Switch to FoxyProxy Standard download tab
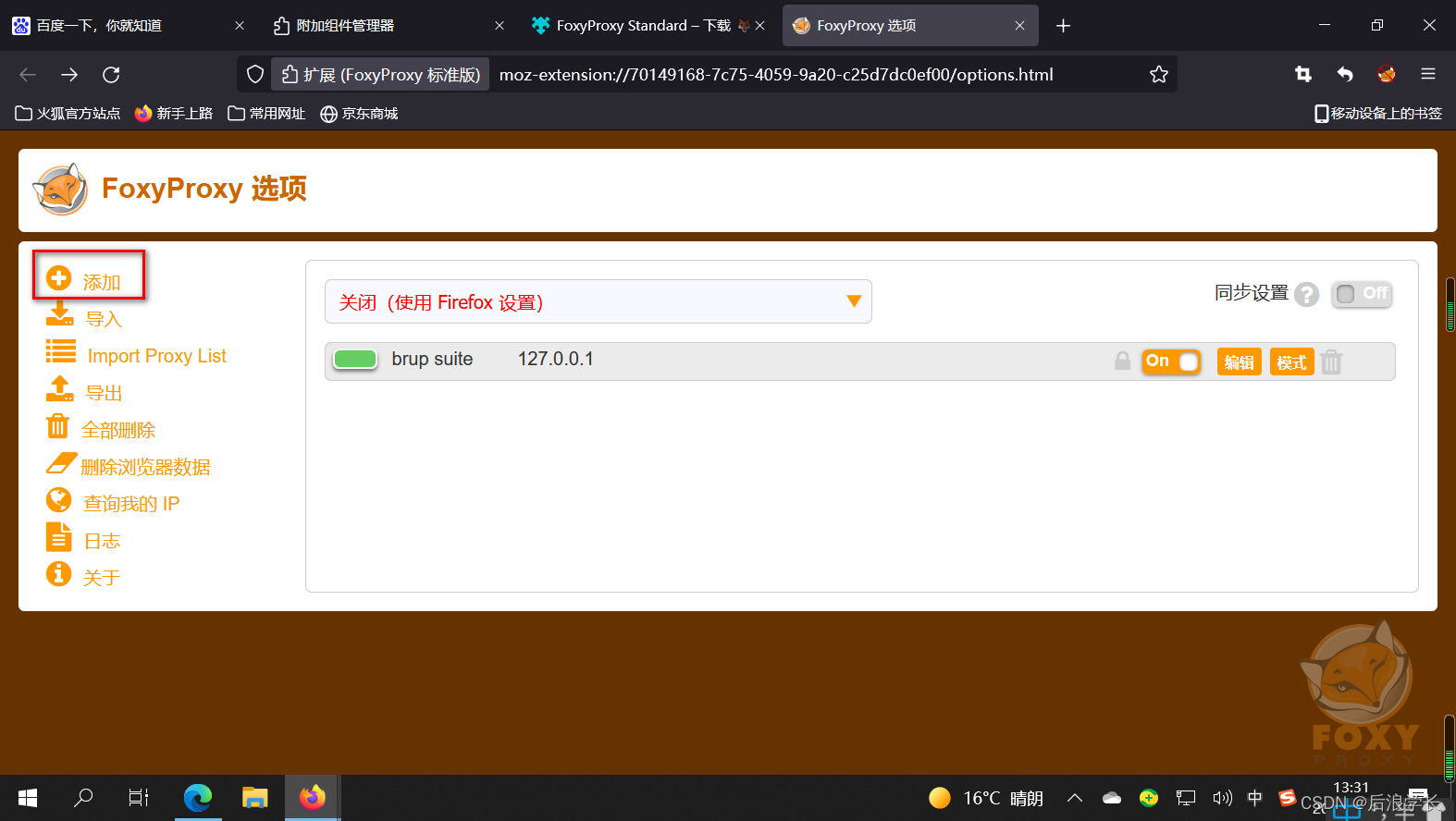1456x821 pixels. [649, 26]
